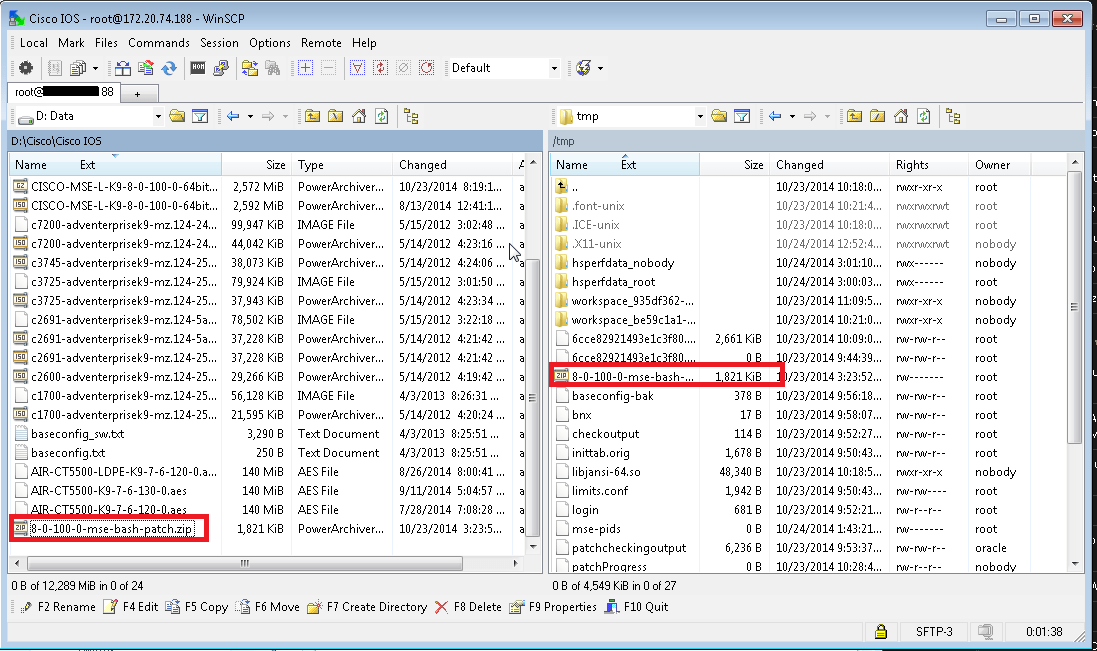Open a new session tab with the plus button
The width and height of the screenshot is (1097, 651).
[137, 91]
